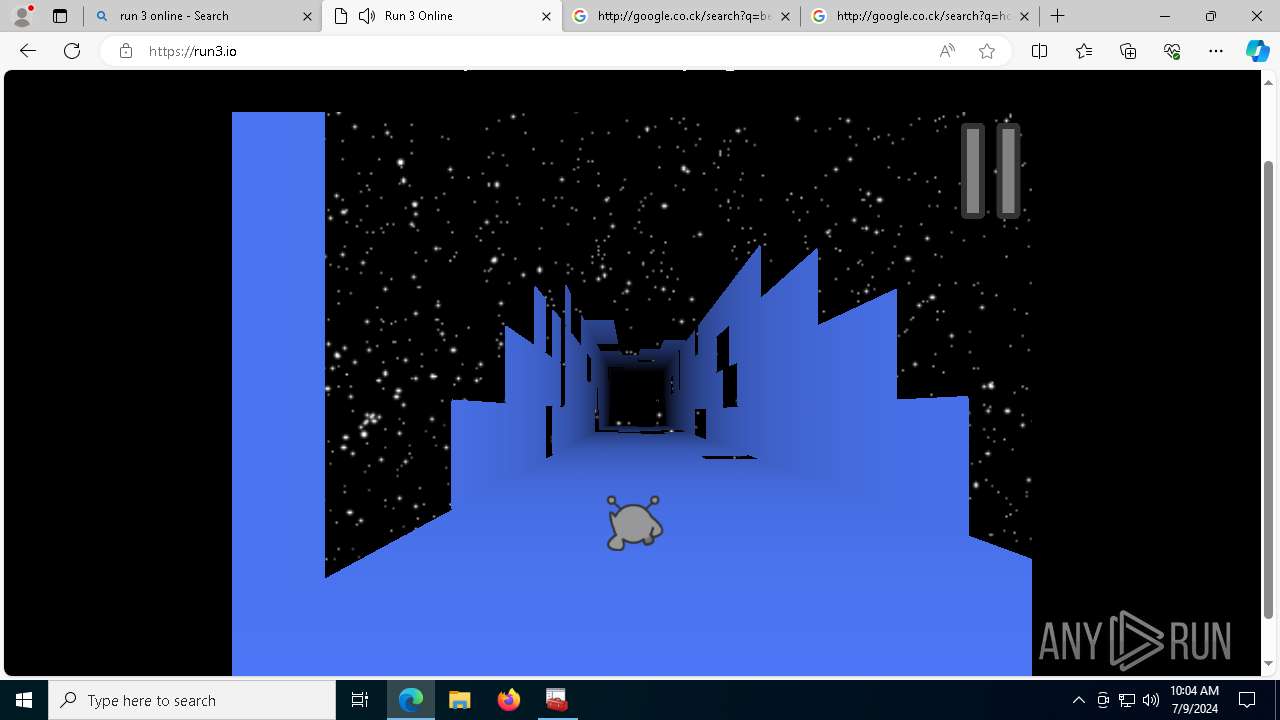1280x720 pixels.
Task: Open Browser essentials icon
Action: 1172,51
